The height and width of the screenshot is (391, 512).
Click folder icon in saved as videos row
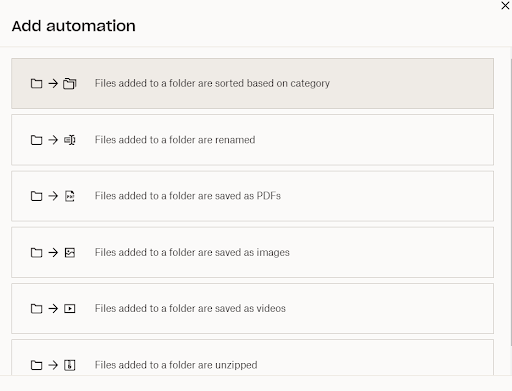(36, 309)
